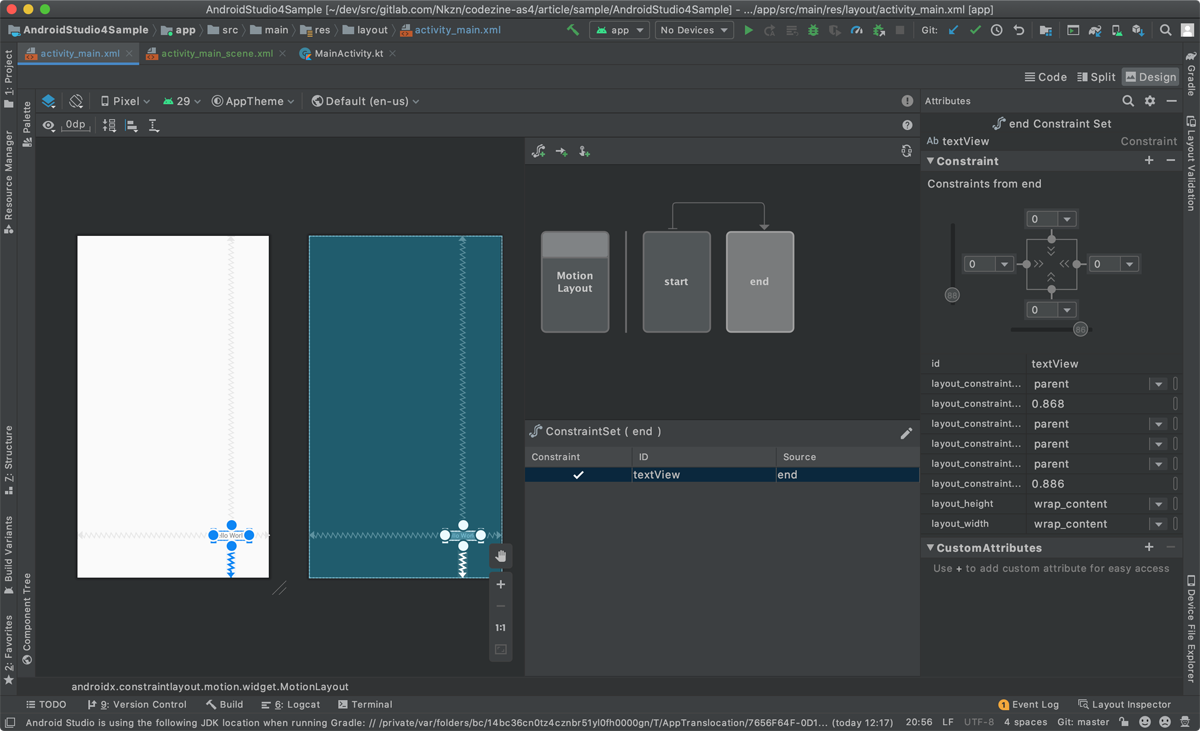Image resolution: width=1200 pixels, height=731 pixels.
Task: Click the Search Everywhere magnifier
Action: point(1166,30)
